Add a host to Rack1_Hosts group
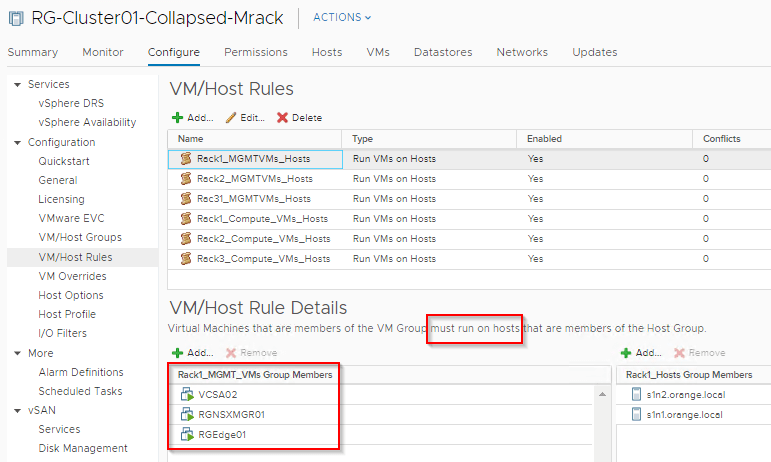The image size is (771, 462). click(x=641, y=353)
